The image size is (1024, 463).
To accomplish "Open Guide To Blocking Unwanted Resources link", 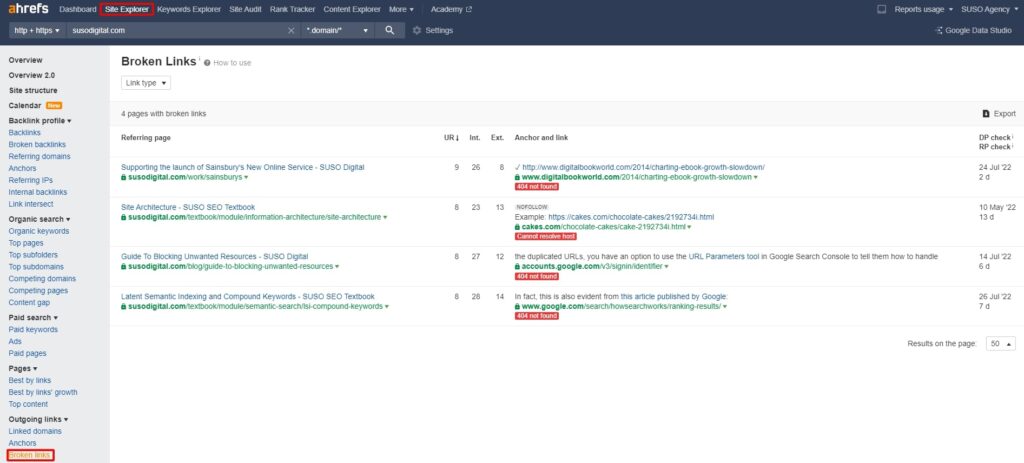I will coord(214,257).
